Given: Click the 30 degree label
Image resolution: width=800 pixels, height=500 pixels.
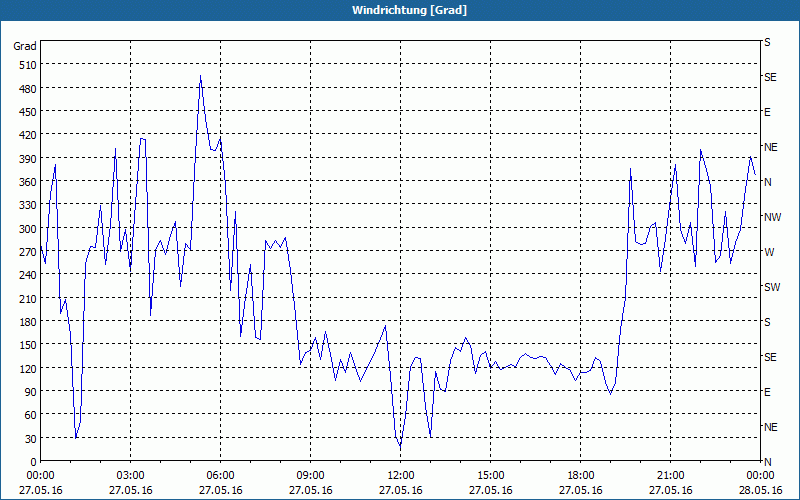Looking at the screenshot, I should pyautogui.click(x=31, y=439).
